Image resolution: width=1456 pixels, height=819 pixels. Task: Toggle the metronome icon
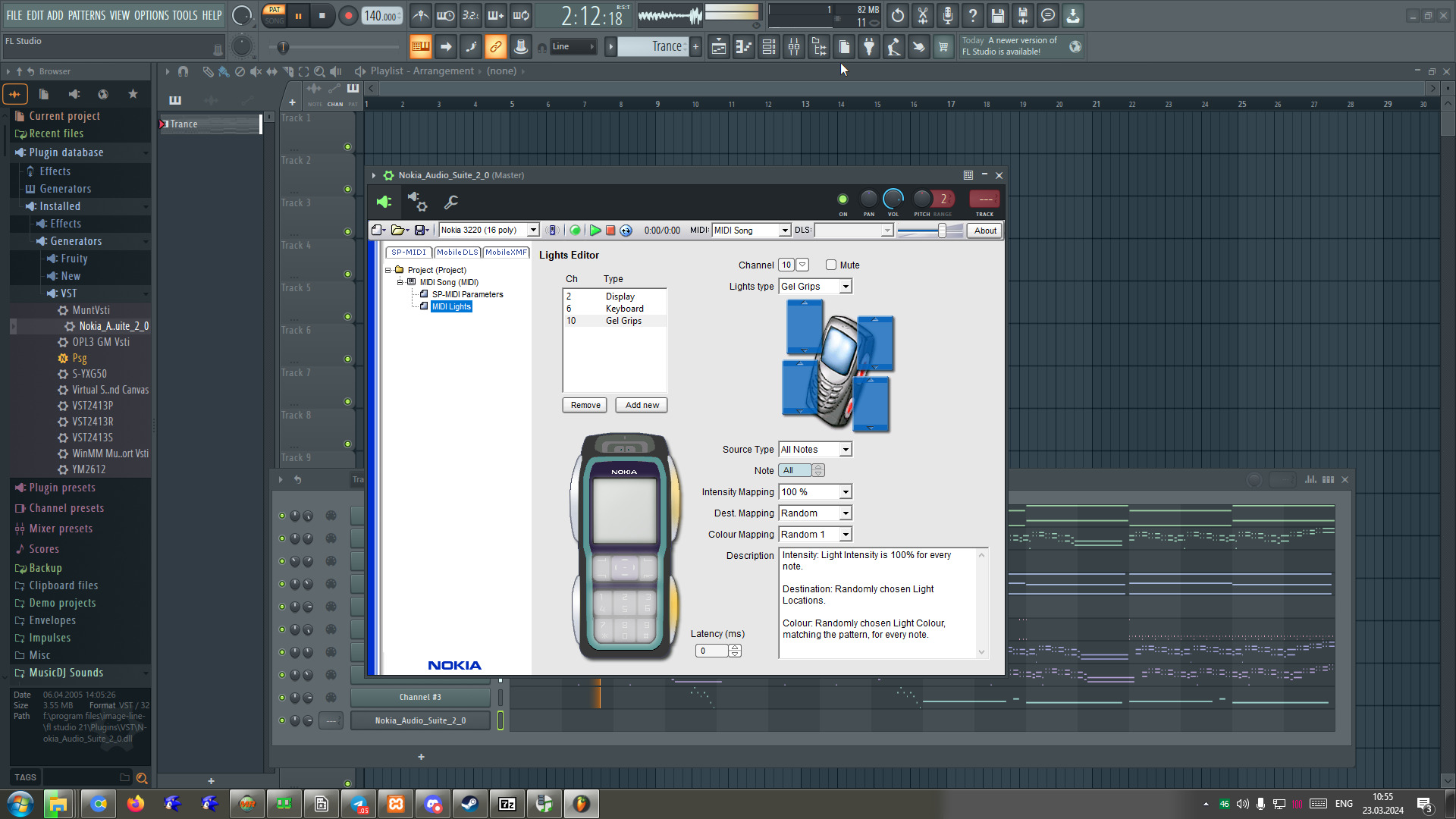coord(421,16)
